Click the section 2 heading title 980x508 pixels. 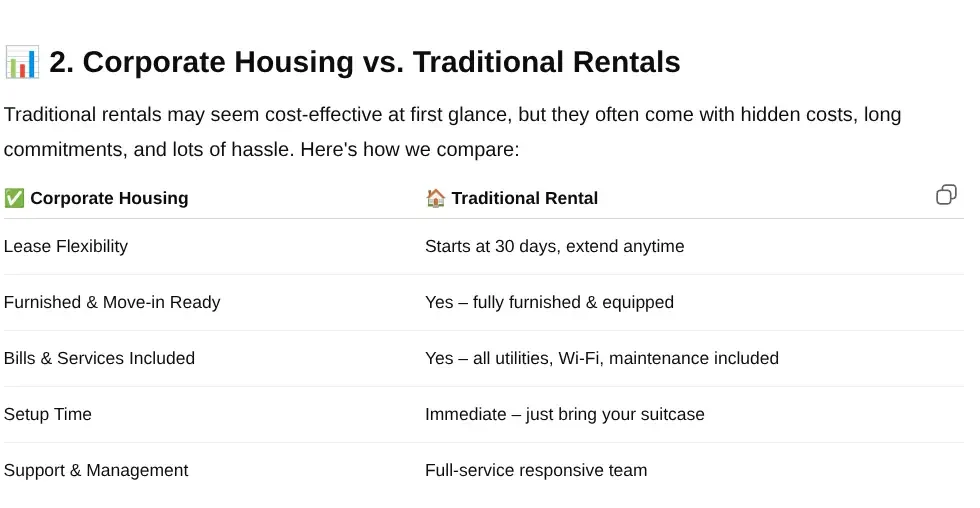(x=364, y=62)
